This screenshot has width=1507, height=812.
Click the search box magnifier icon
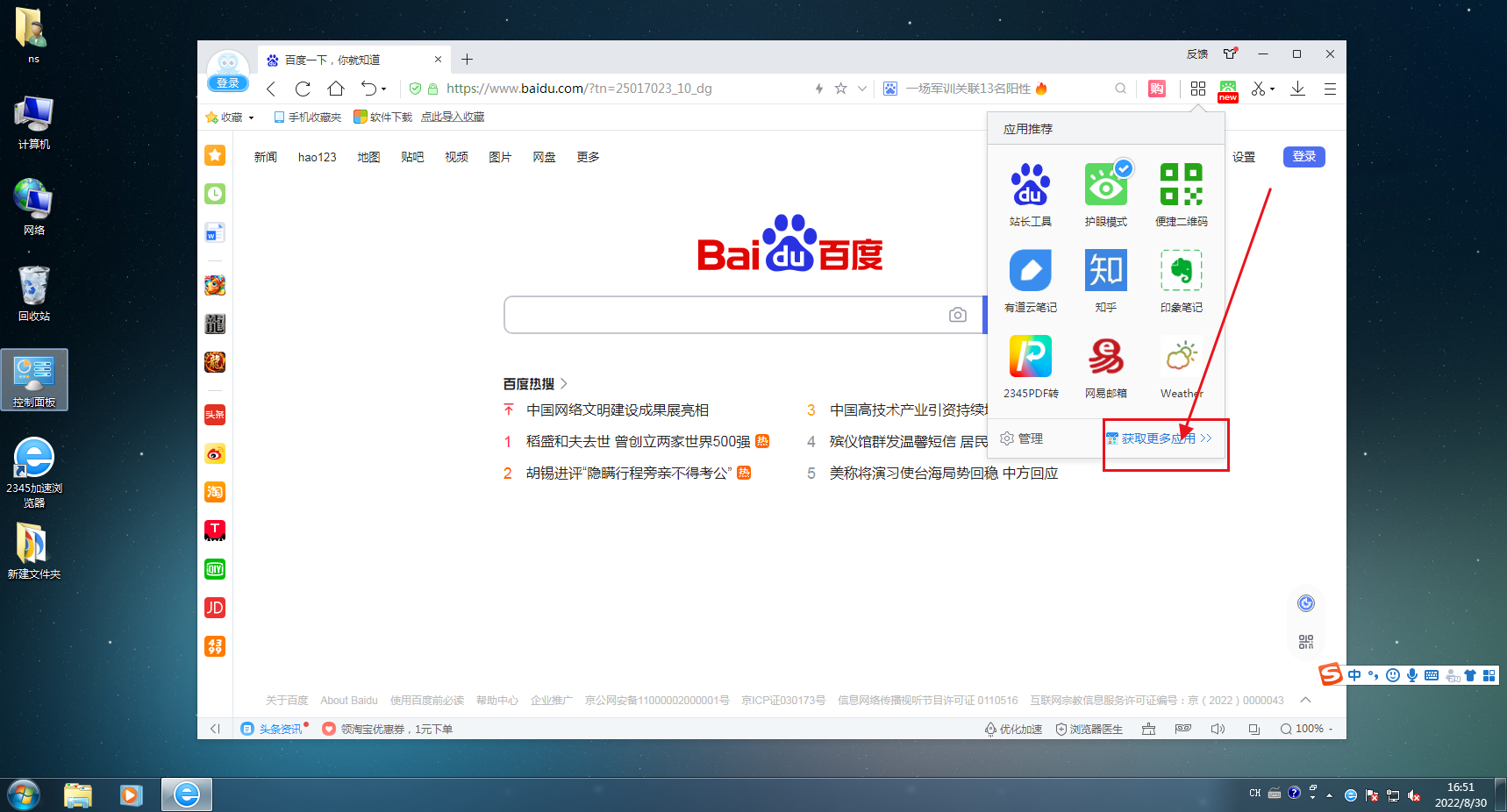tap(1120, 89)
